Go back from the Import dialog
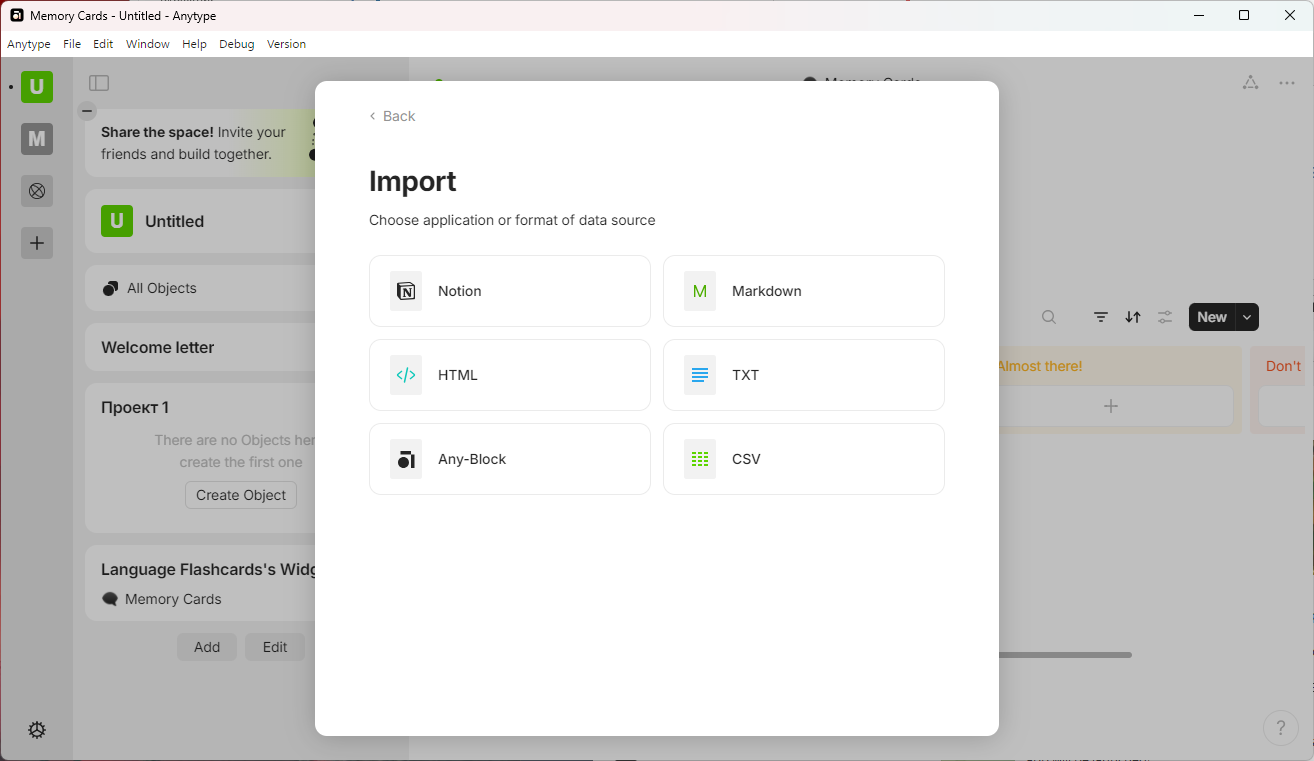 tap(392, 116)
